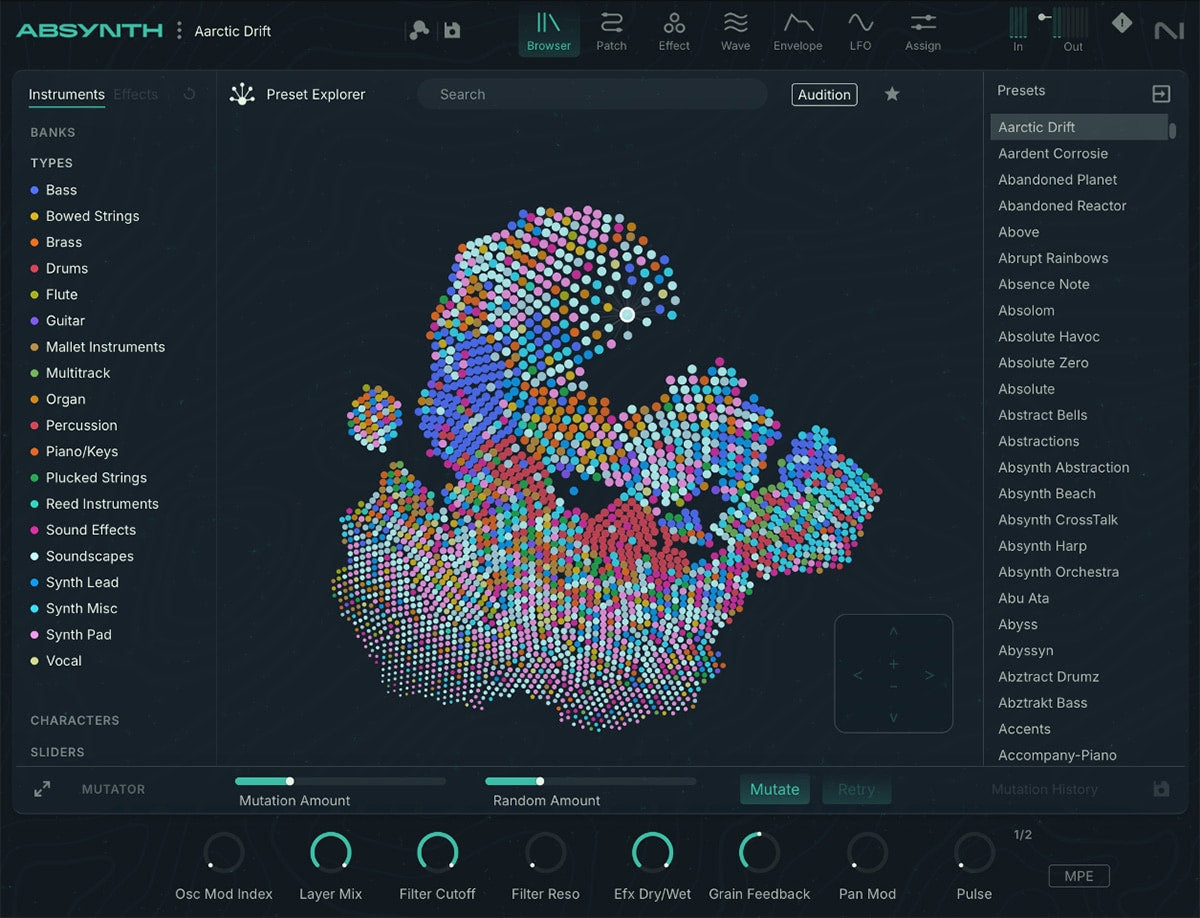Open the preset menu dots beside Aarctic Drift
The height and width of the screenshot is (918, 1200).
tap(180, 31)
